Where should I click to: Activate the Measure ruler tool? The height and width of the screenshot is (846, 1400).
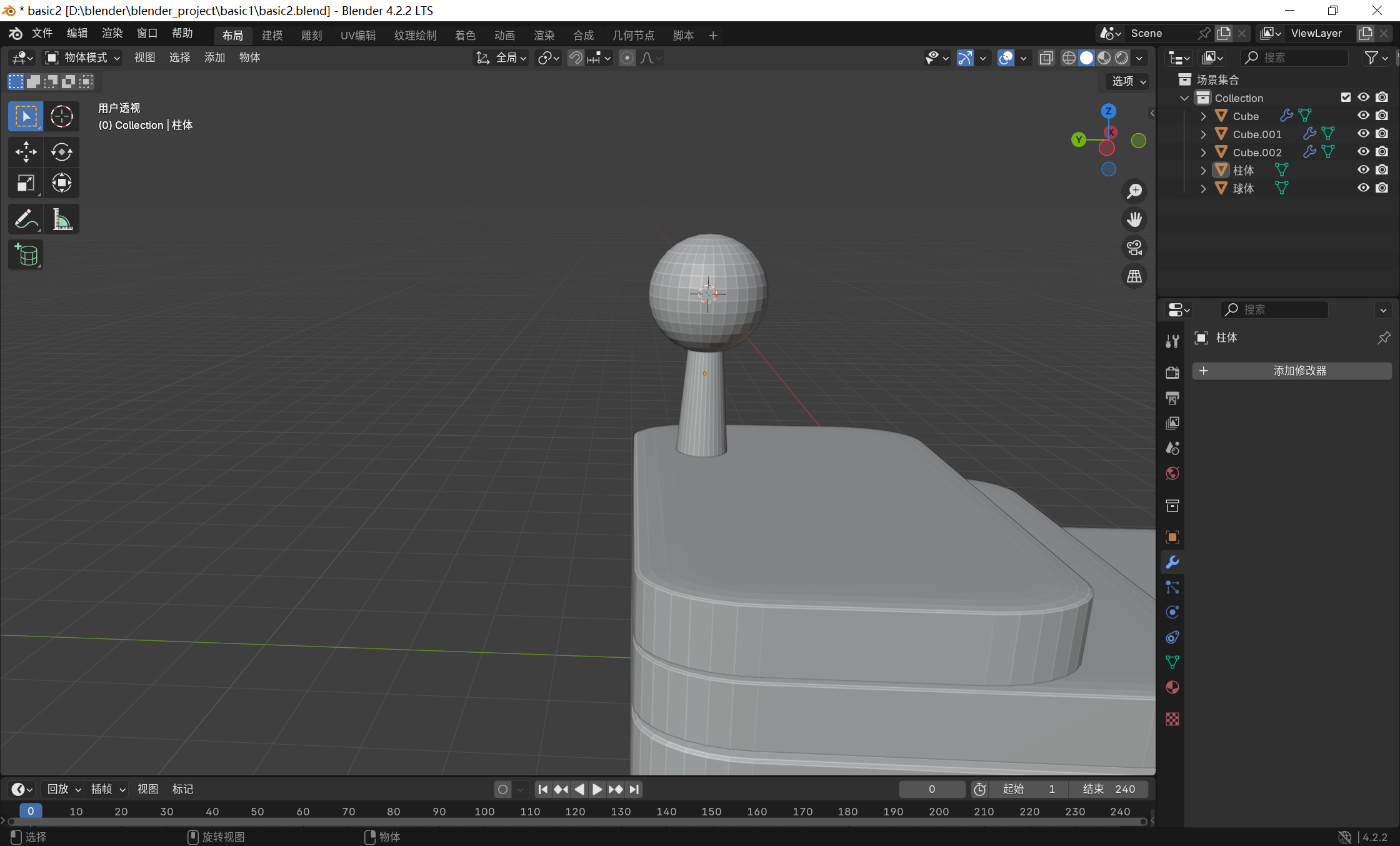(x=61, y=219)
